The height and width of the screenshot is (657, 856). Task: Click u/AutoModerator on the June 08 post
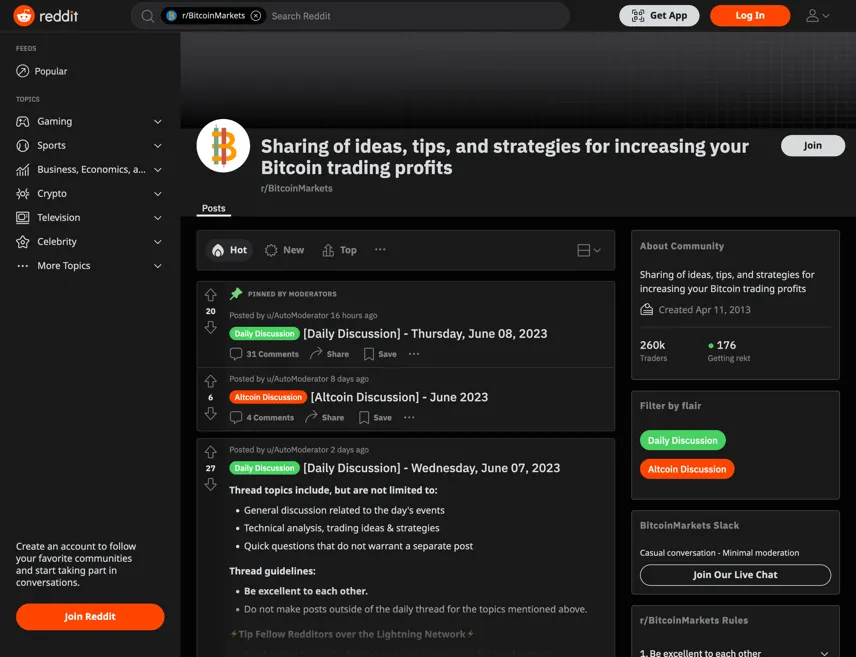[297, 315]
